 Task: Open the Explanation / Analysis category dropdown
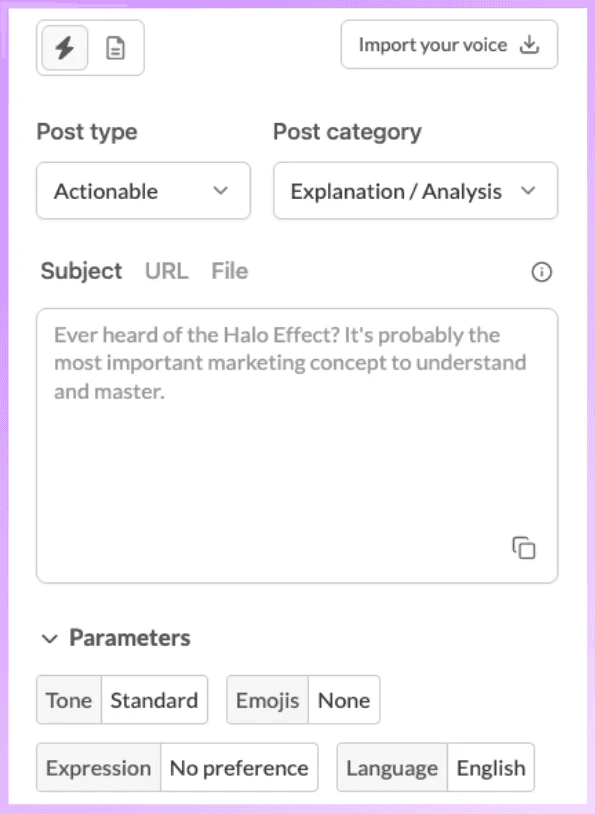(x=415, y=191)
